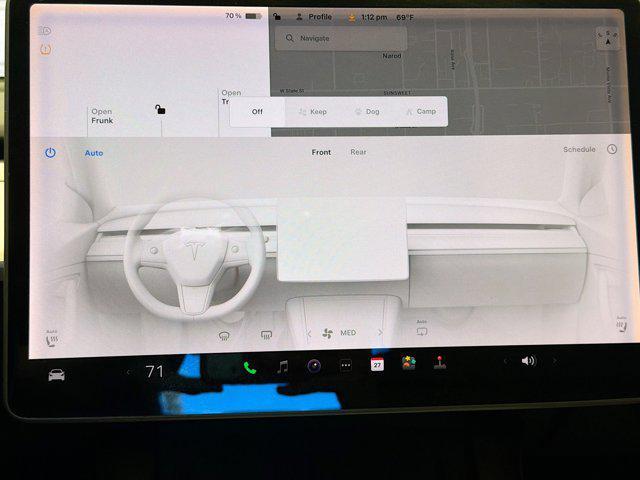
Task: Decrease volume with left arrow
Action: tap(505, 361)
